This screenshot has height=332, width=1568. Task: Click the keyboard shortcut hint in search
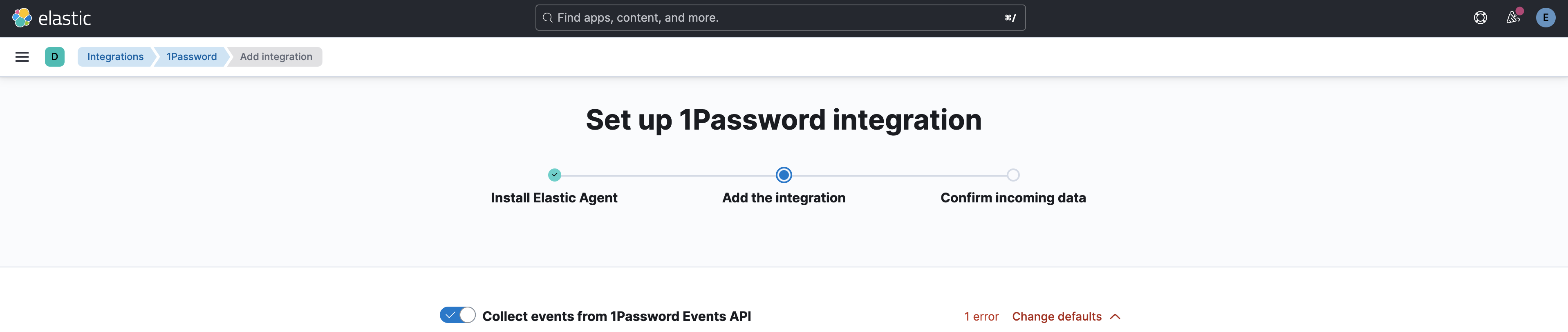pos(1010,18)
